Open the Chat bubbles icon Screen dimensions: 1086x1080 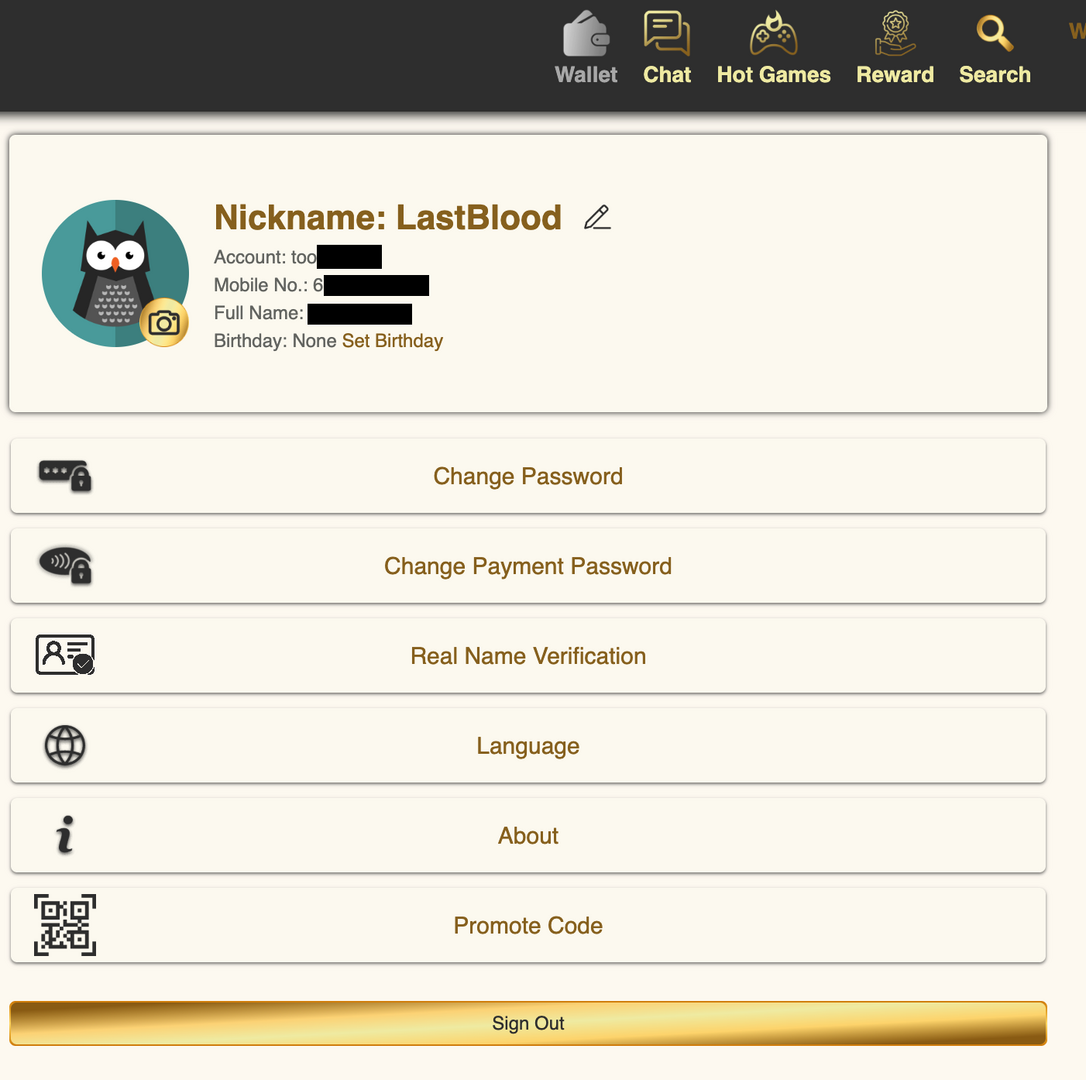click(x=667, y=33)
